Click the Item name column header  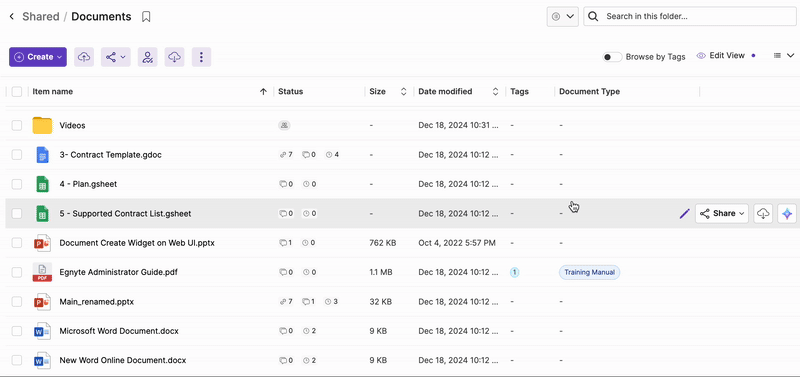tap(53, 92)
